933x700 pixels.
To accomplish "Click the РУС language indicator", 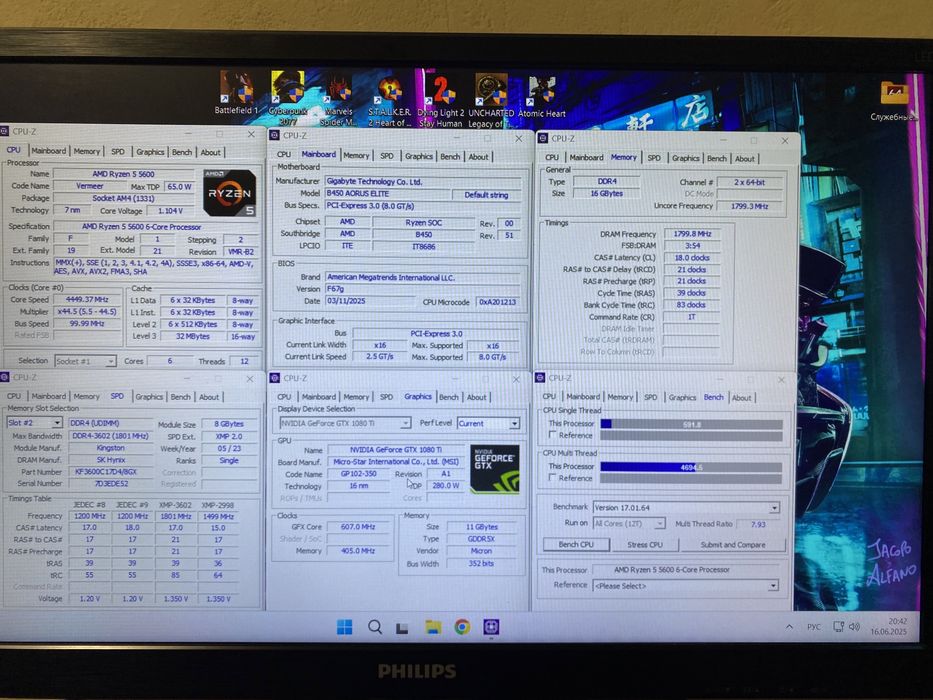I will (813, 627).
